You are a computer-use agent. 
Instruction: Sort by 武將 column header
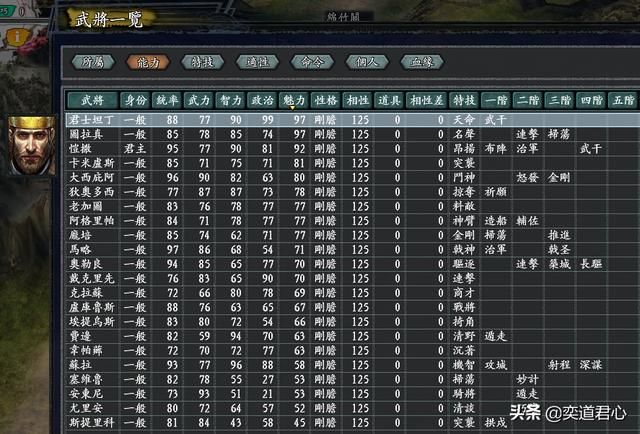93,100
